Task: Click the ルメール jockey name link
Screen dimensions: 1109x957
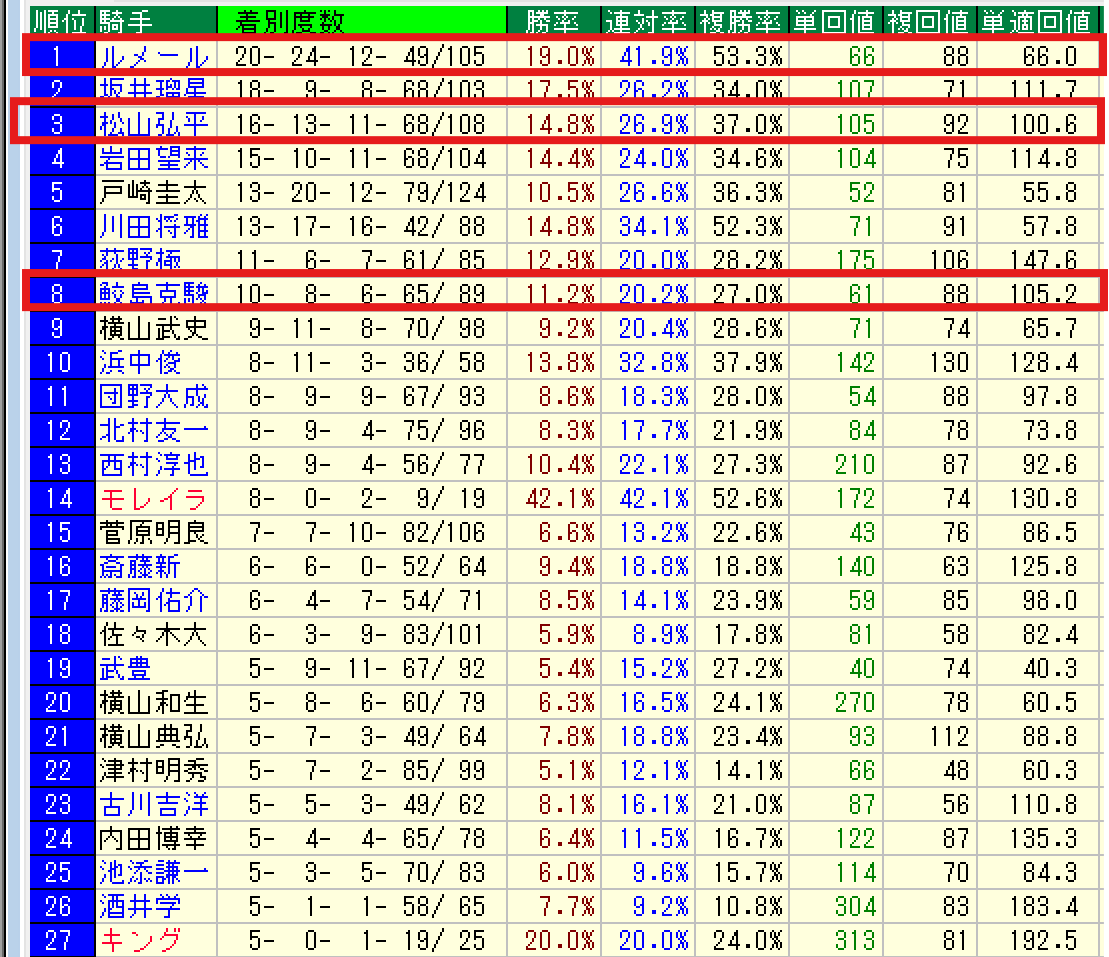Action: pos(154,57)
